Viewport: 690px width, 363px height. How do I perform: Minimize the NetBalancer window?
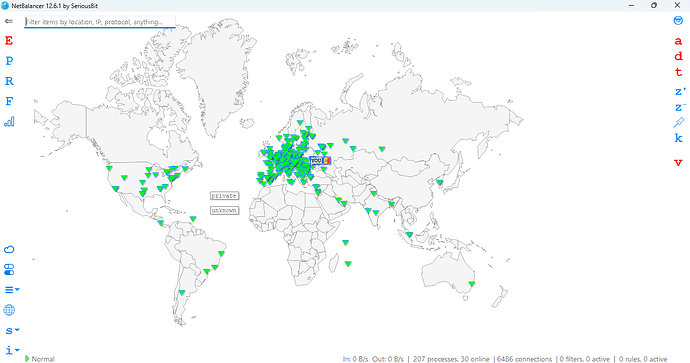coord(631,5)
